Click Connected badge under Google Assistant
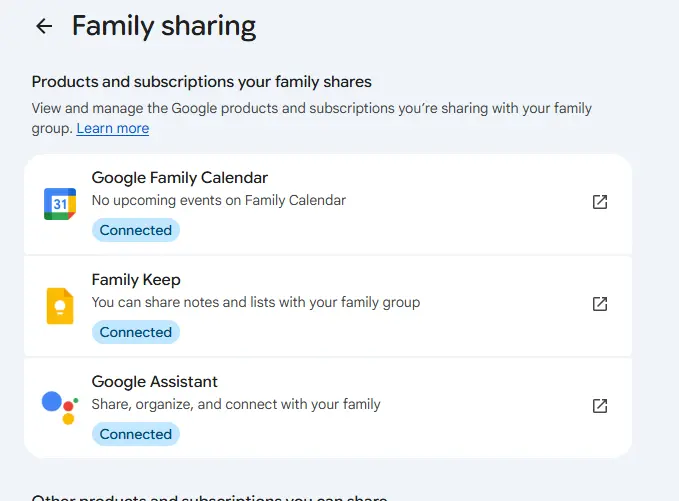Screen dimensions: 679x501 [x=136, y=434]
